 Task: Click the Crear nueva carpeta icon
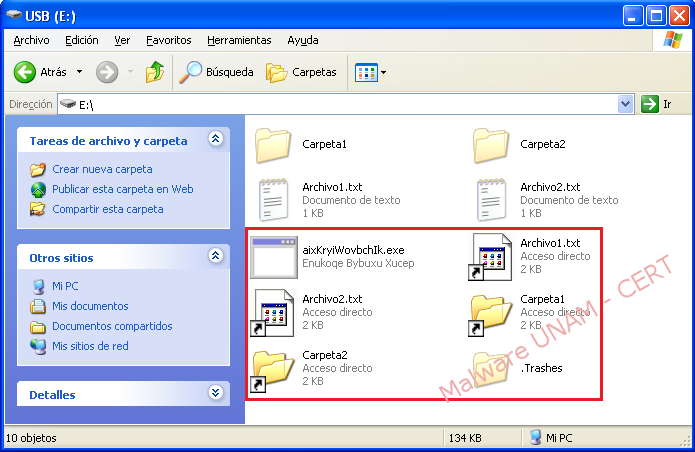coord(38,169)
